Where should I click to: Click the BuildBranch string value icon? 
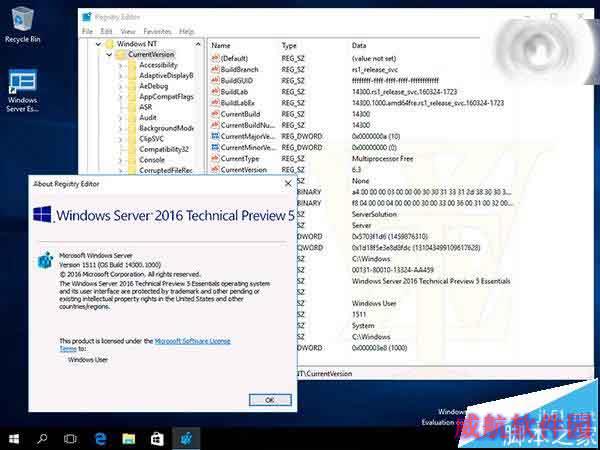[215, 69]
